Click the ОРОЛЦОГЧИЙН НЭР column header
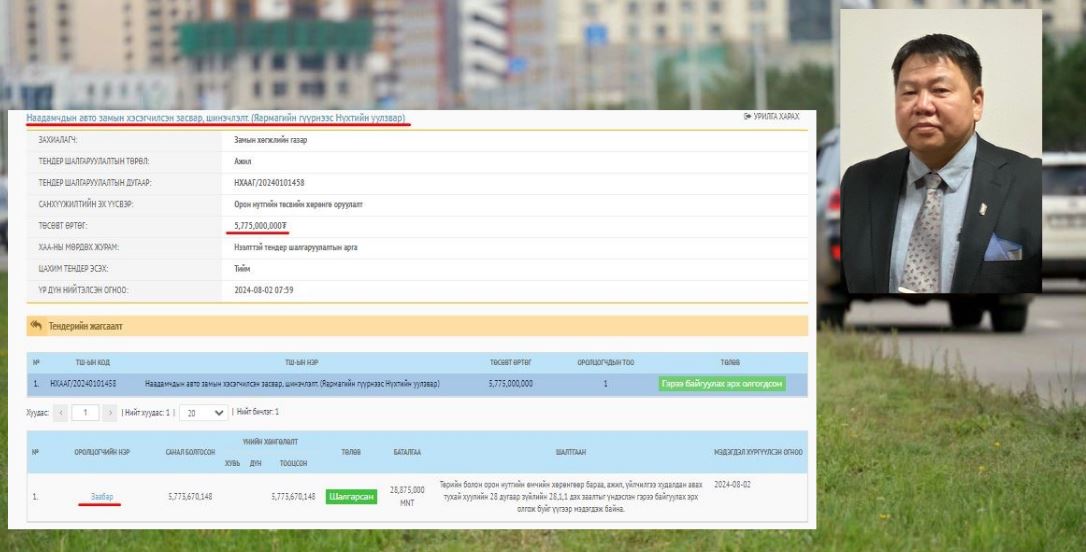The width and height of the screenshot is (1086, 552). click(x=101, y=452)
